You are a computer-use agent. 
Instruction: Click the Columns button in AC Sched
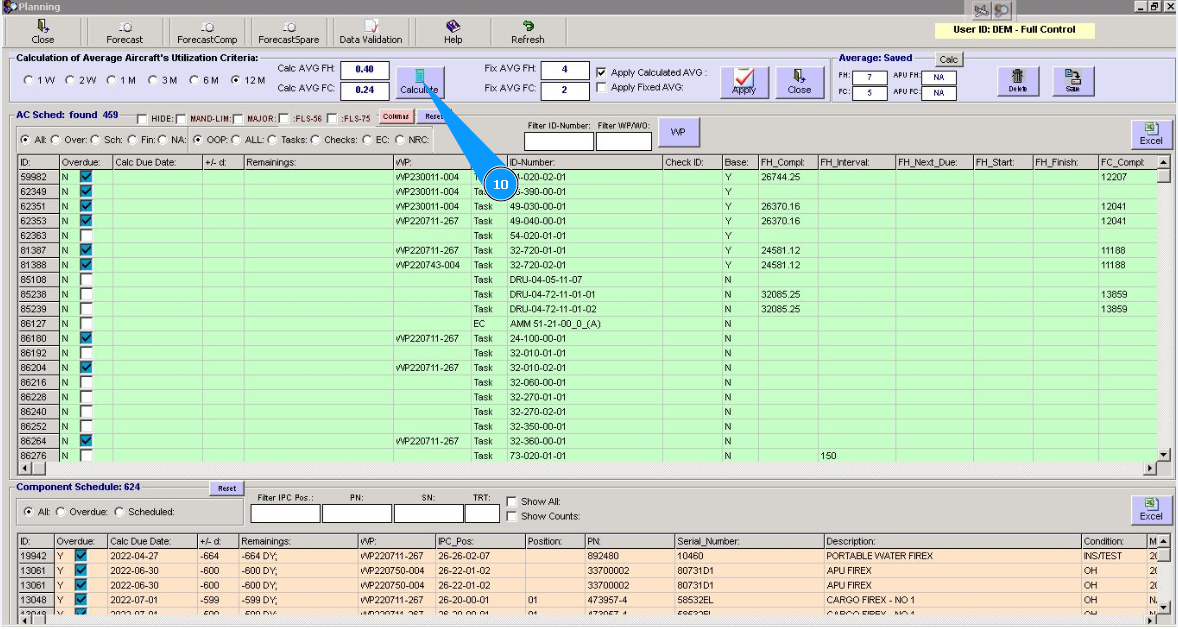tap(396, 117)
